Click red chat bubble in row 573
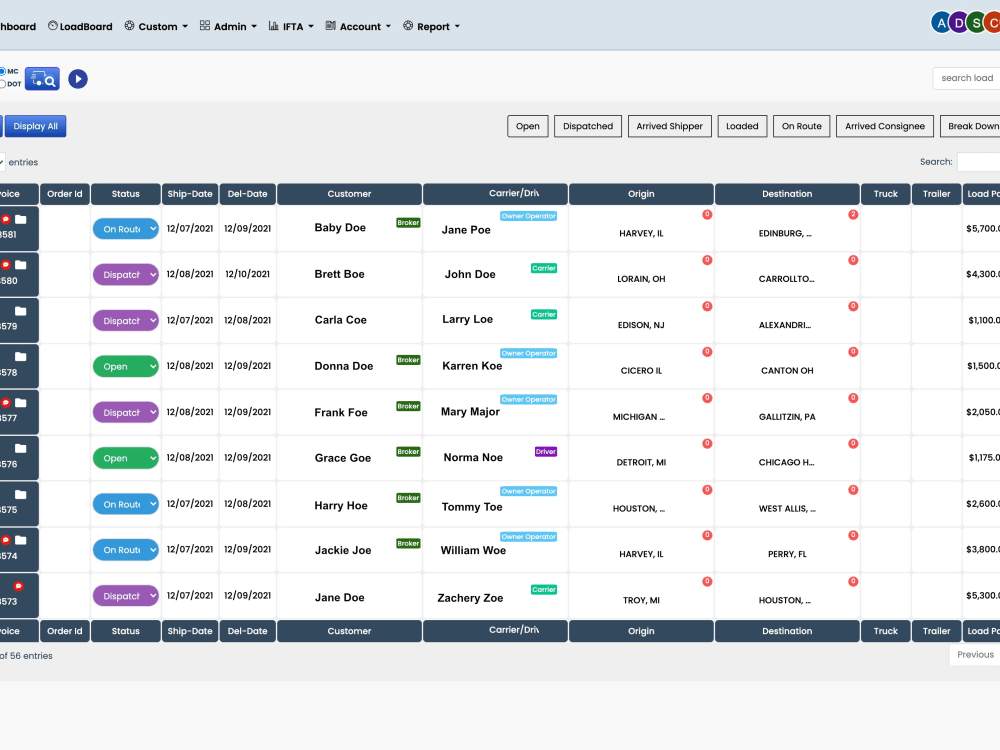This screenshot has height=750, width=1000. pyautogui.click(x=18, y=586)
